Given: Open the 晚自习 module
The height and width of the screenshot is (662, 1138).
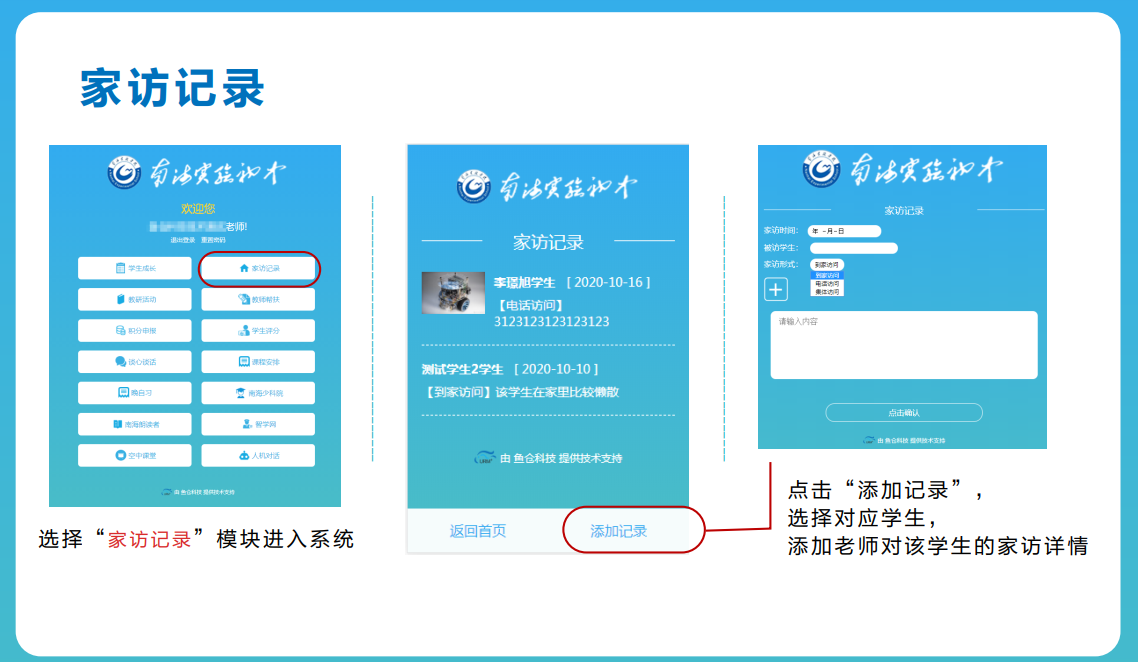Looking at the screenshot, I should pos(134,393).
